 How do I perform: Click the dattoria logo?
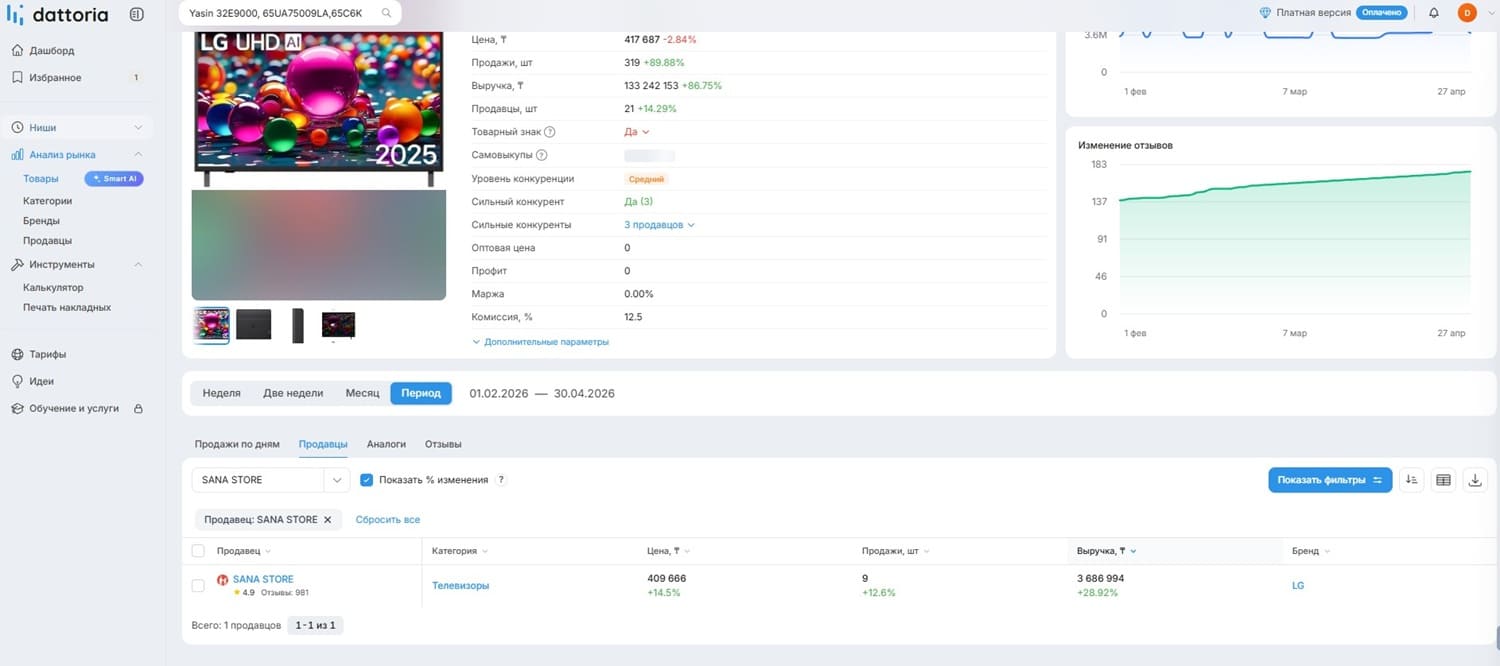(x=57, y=14)
